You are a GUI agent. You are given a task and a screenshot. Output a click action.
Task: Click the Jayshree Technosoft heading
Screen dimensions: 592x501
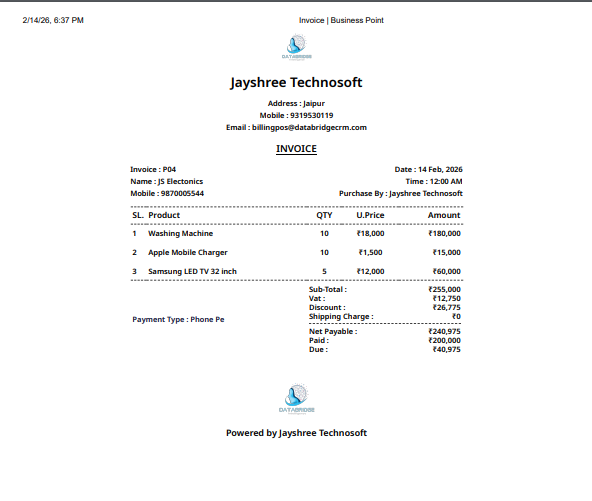(296, 83)
